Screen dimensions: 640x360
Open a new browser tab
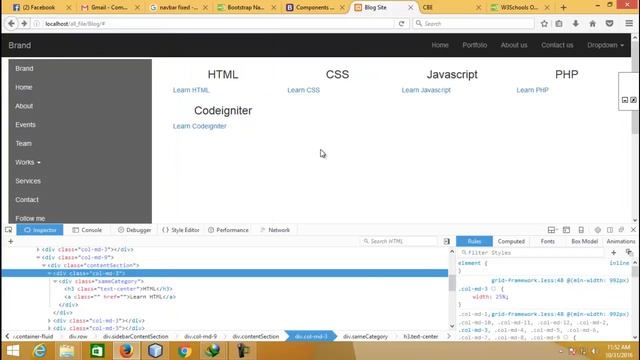coord(563,7)
